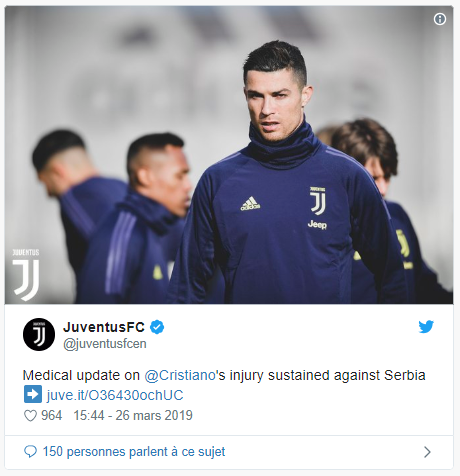Click the blue verified badge

click(157, 327)
